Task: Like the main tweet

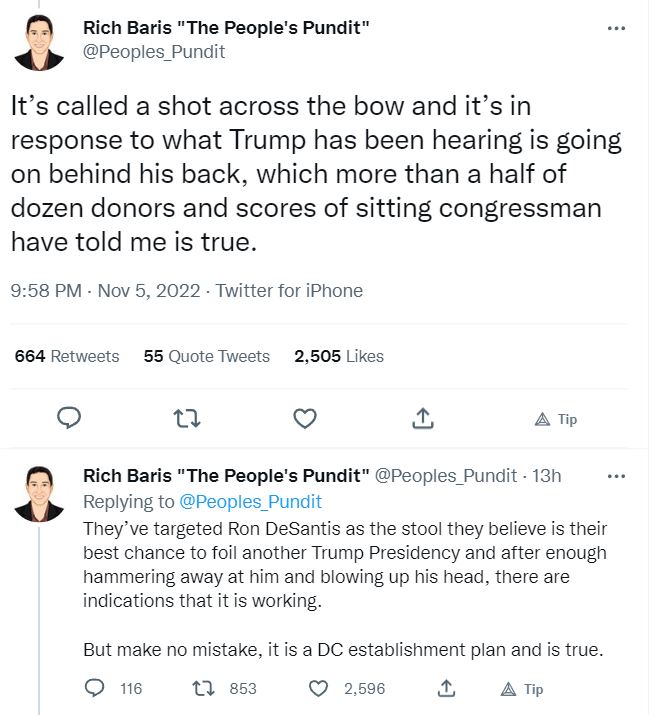Action: pos(304,418)
